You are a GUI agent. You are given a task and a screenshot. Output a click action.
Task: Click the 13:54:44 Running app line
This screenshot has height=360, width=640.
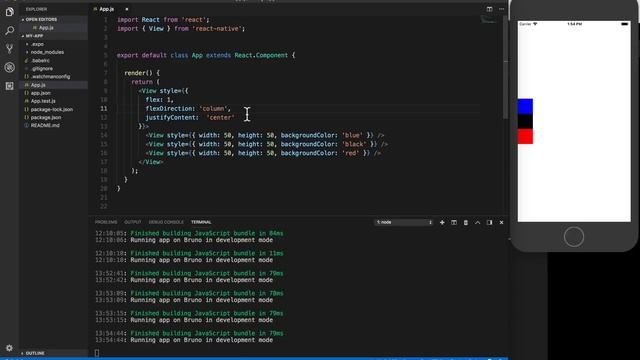pos(184,340)
